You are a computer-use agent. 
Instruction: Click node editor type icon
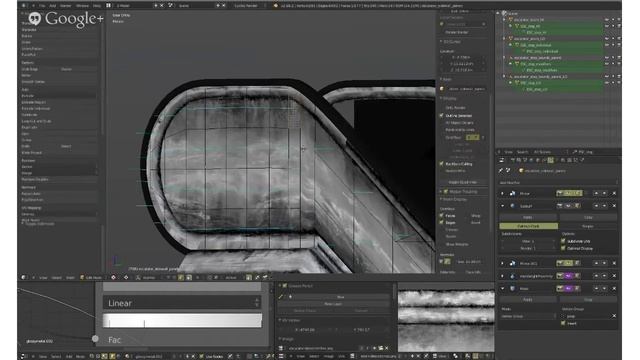click(x=24, y=356)
